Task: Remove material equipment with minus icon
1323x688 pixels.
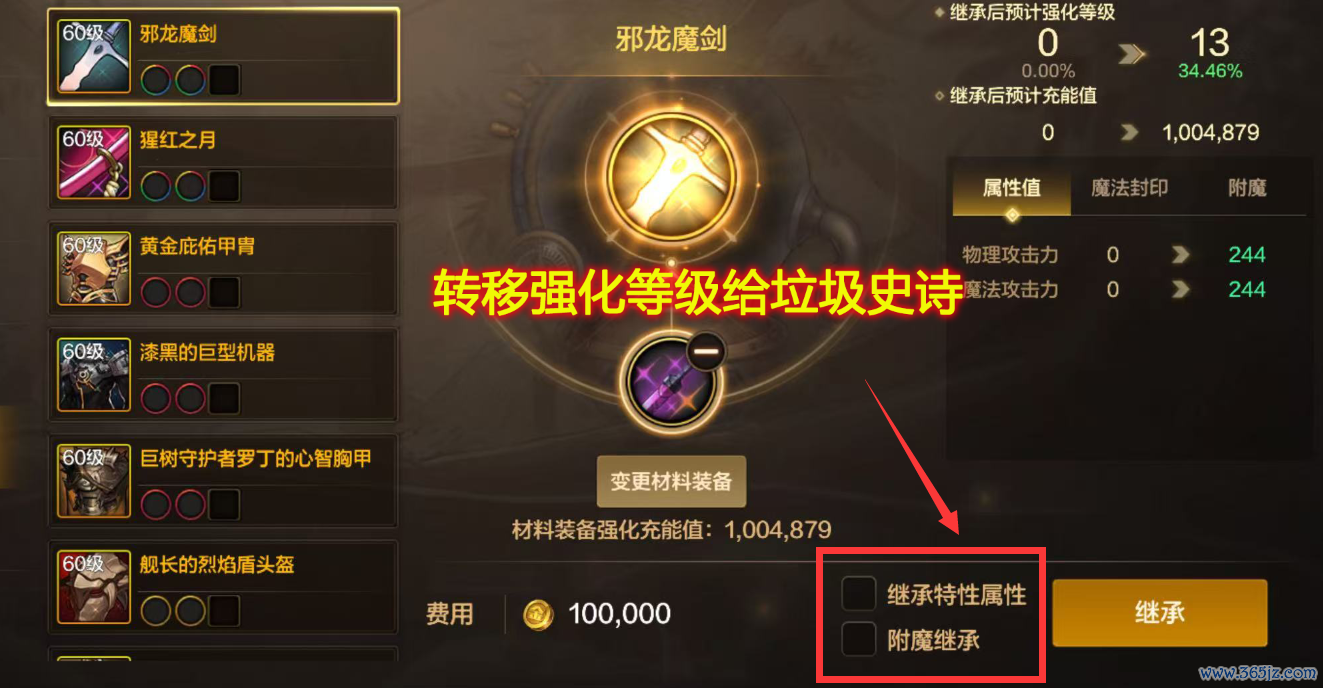Action: click(x=706, y=351)
